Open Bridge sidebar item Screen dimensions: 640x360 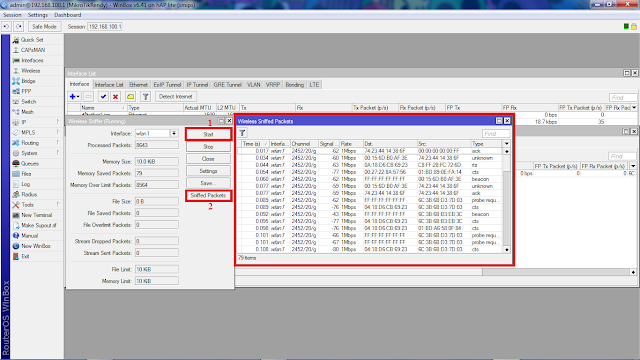point(28,81)
